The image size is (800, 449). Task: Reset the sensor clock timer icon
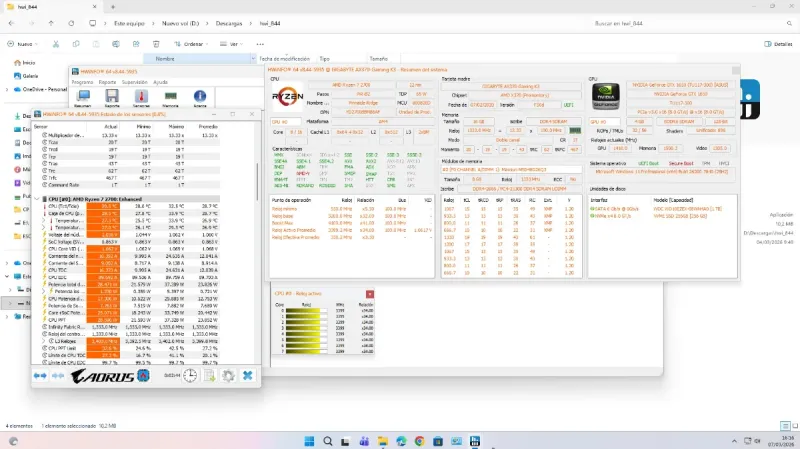190,376
